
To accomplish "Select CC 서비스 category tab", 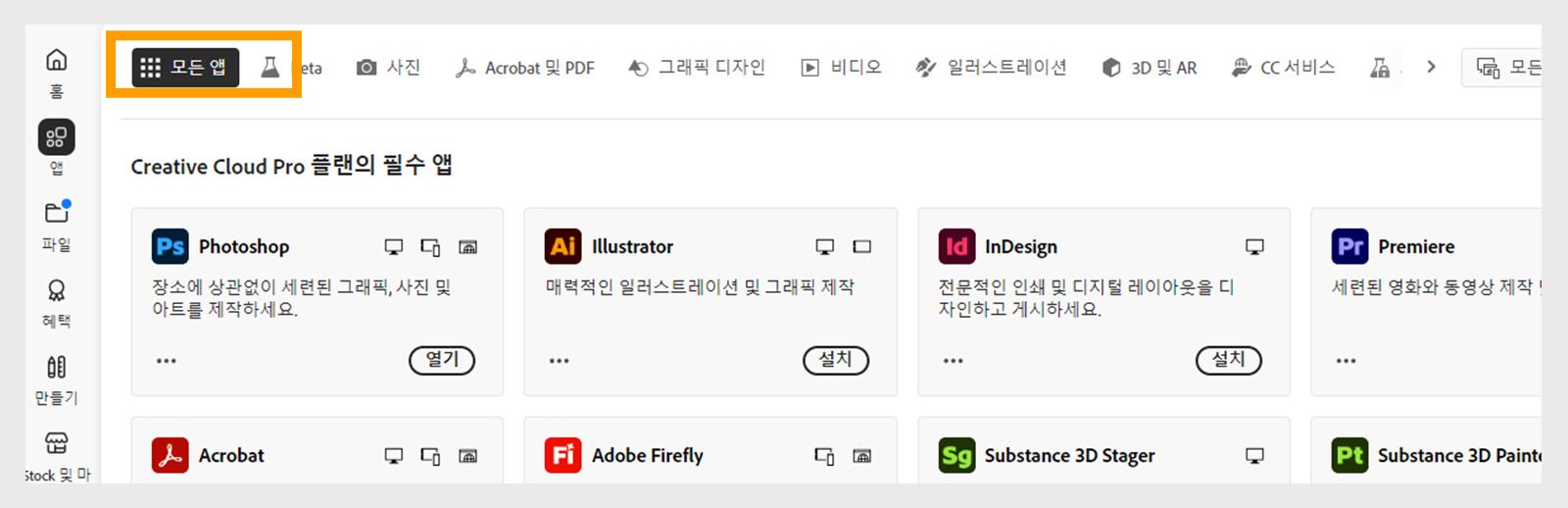I will (x=1284, y=68).
